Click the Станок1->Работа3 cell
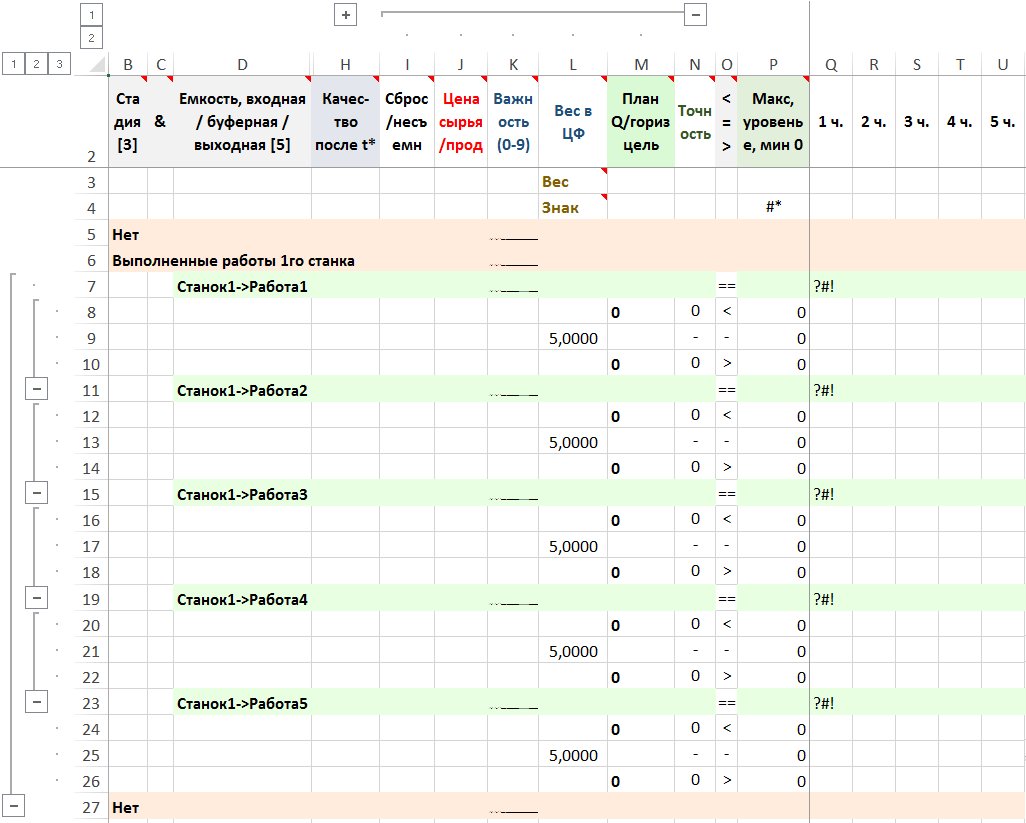This screenshot has height=823, width=1026. pos(242,495)
